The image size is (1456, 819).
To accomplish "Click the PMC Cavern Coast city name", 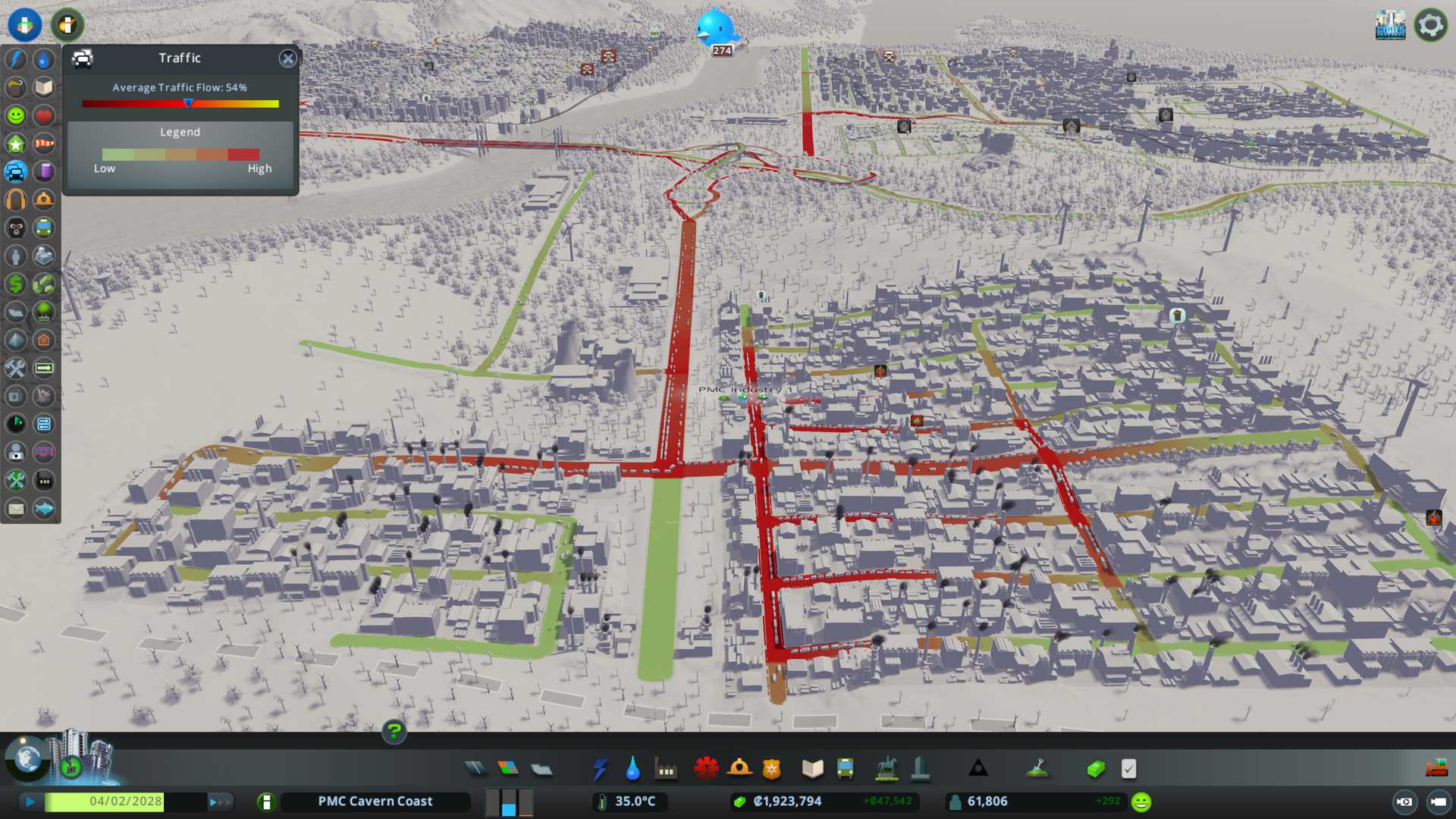I will click(375, 802).
